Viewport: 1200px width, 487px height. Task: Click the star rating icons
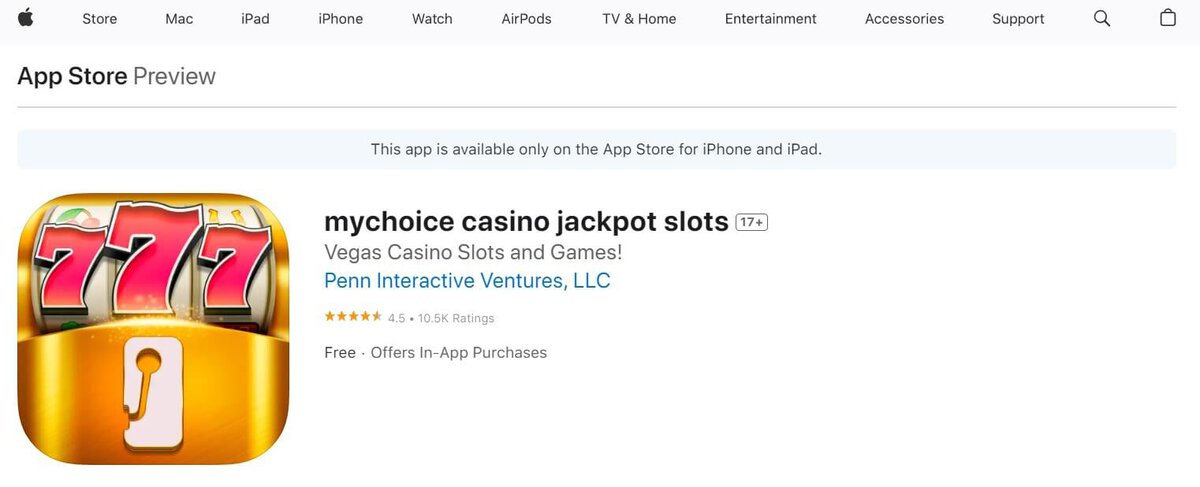(x=353, y=317)
